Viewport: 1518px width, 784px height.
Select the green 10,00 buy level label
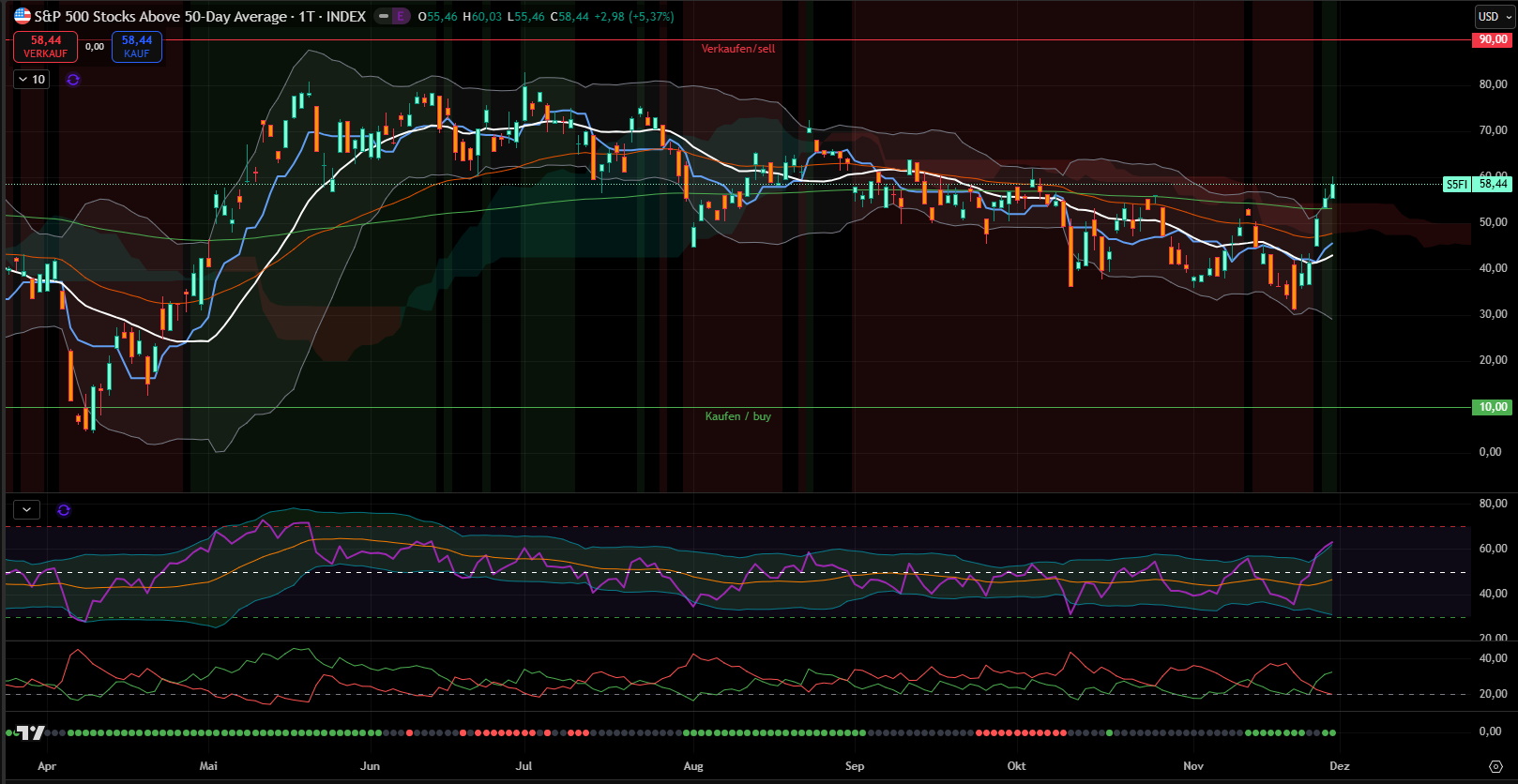tap(1493, 407)
